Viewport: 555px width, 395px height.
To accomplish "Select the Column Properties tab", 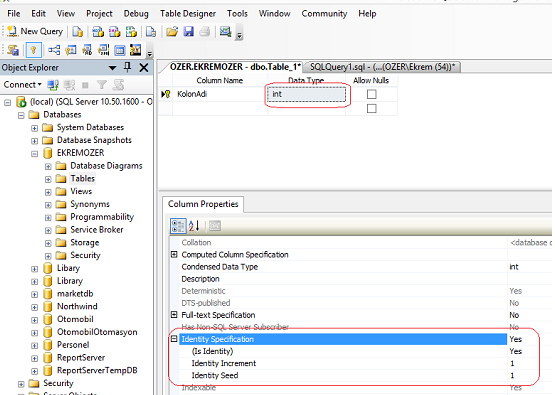I will [x=203, y=204].
